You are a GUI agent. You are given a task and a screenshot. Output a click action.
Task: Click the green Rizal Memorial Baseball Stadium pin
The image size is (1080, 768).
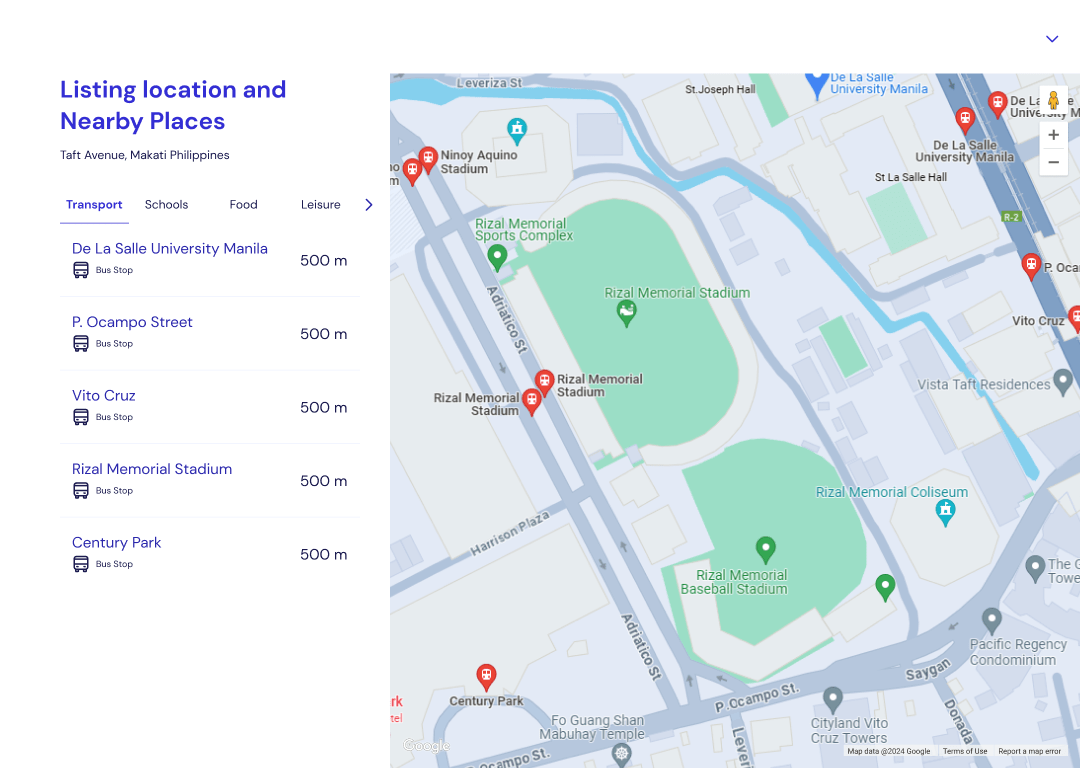pos(765,550)
